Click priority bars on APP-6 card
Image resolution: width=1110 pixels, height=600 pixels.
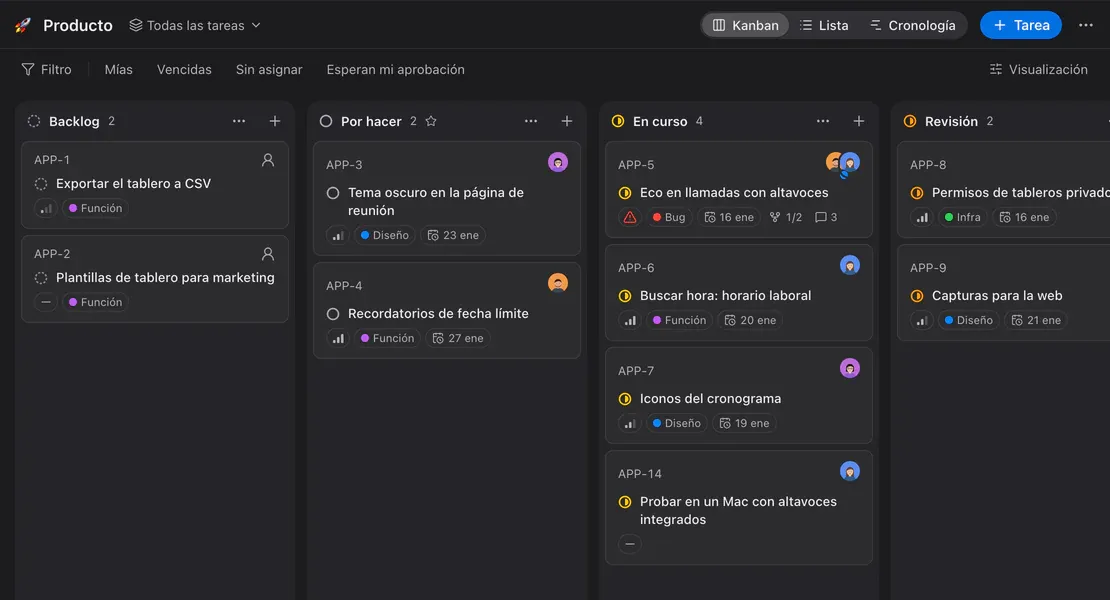pos(629,321)
